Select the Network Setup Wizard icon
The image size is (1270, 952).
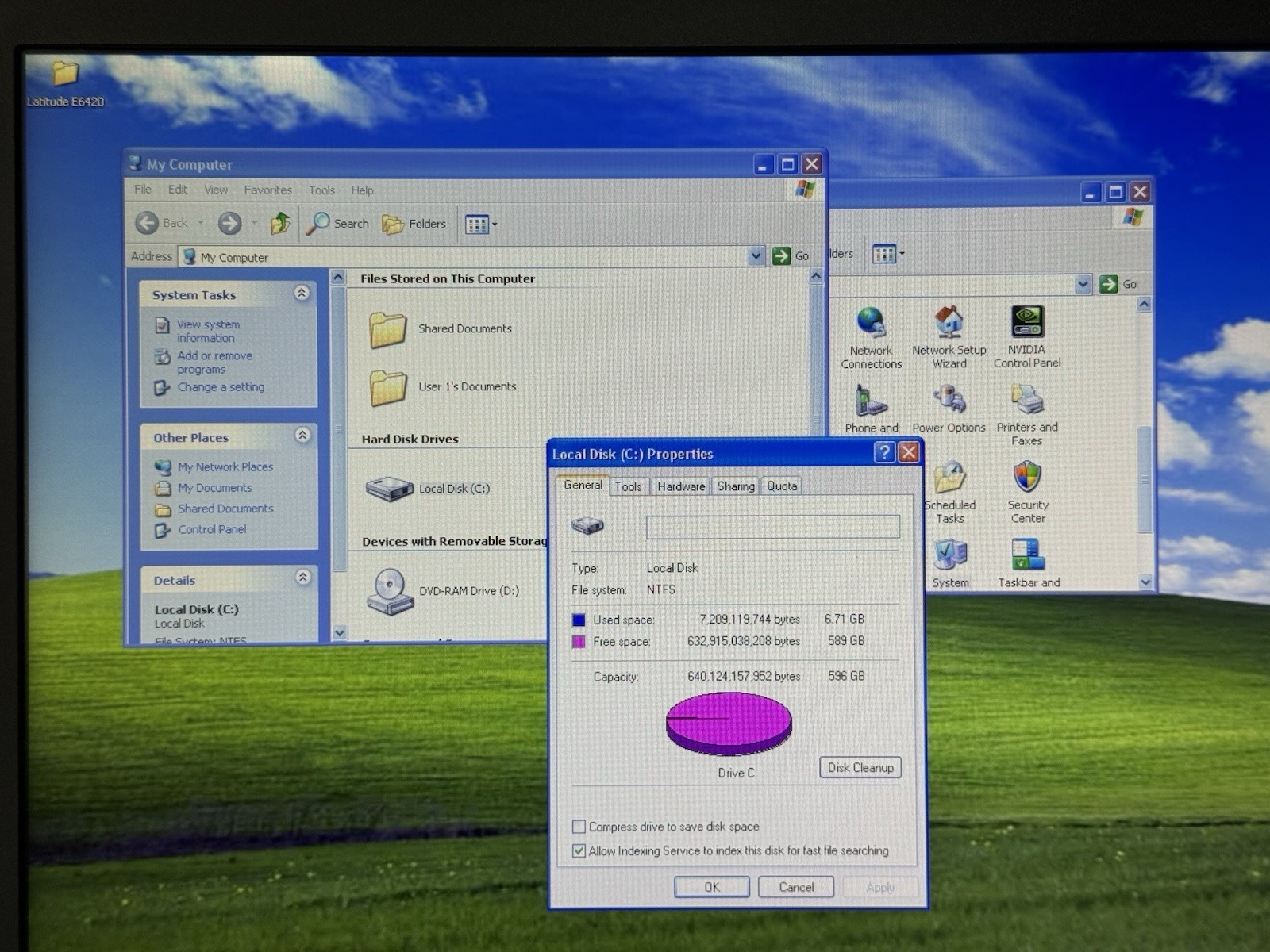(x=949, y=337)
